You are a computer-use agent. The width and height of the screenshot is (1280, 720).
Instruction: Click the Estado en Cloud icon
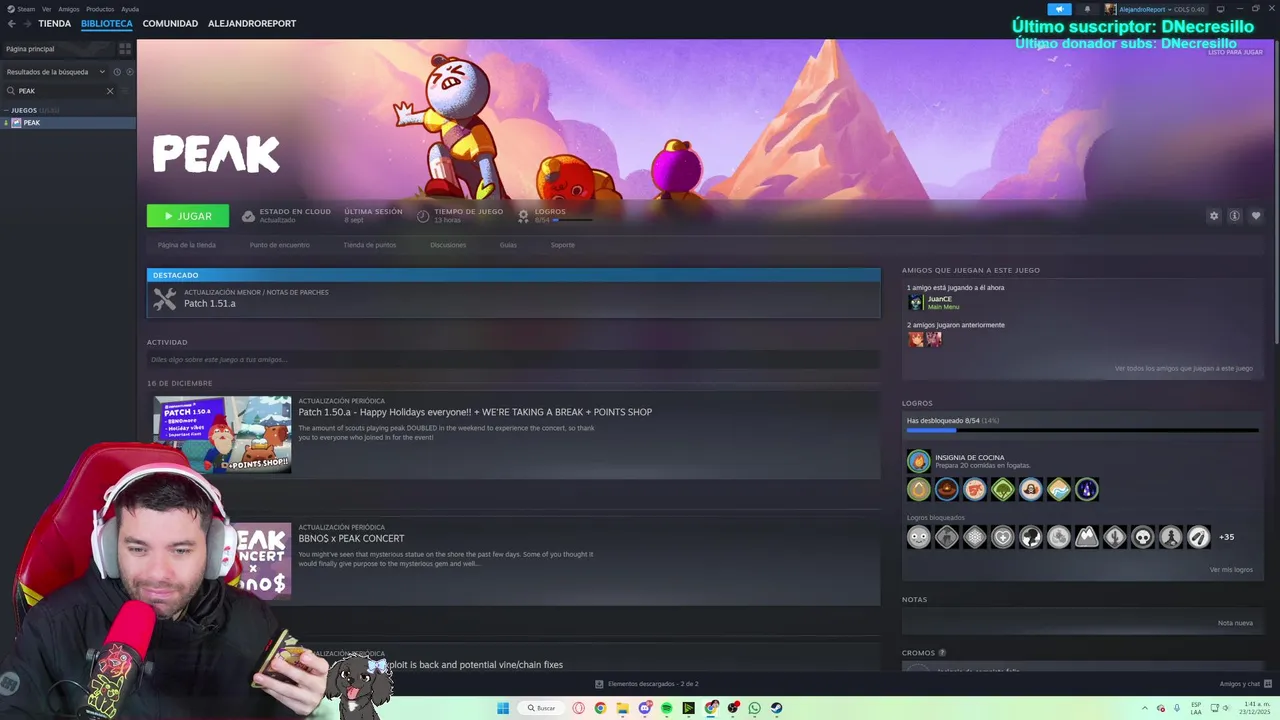tap(248, 216)
